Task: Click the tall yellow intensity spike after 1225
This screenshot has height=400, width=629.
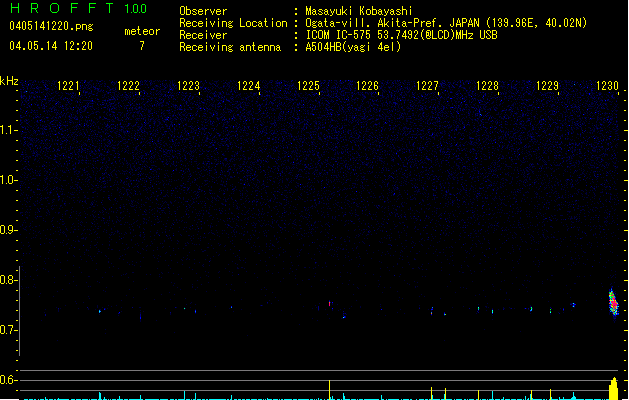Action: click(329, 390)
